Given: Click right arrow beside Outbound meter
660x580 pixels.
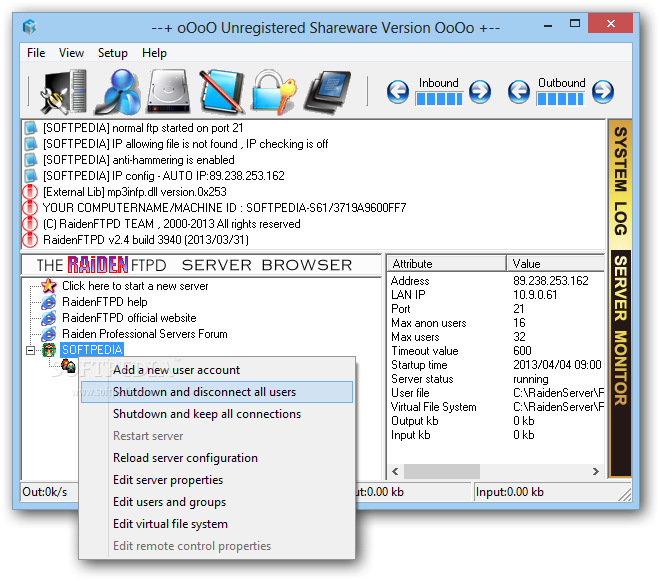Looking at the screenshot, I should click(x=603, y=91).
